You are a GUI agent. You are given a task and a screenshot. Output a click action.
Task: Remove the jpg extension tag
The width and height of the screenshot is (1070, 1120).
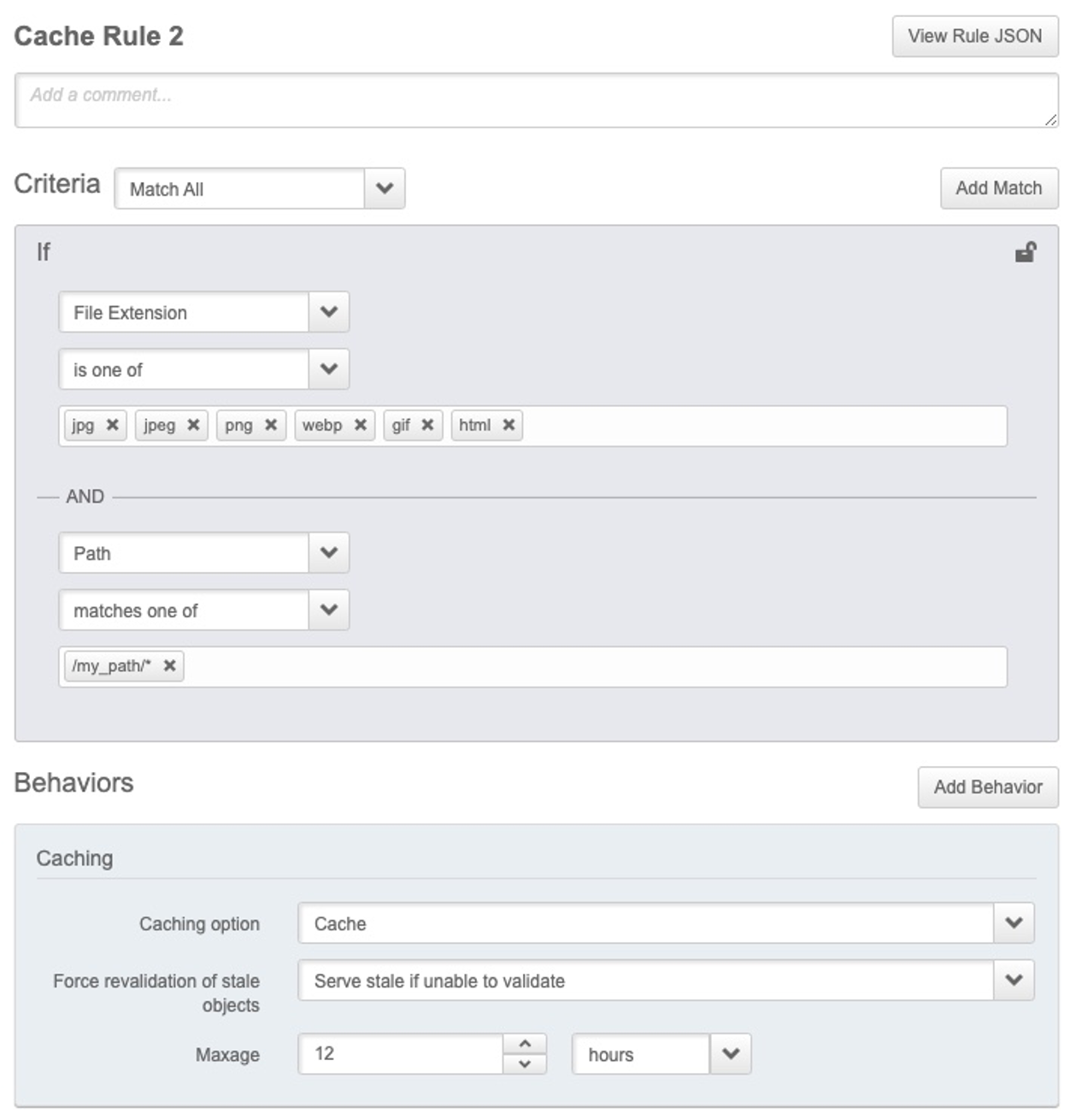point(112,425)
